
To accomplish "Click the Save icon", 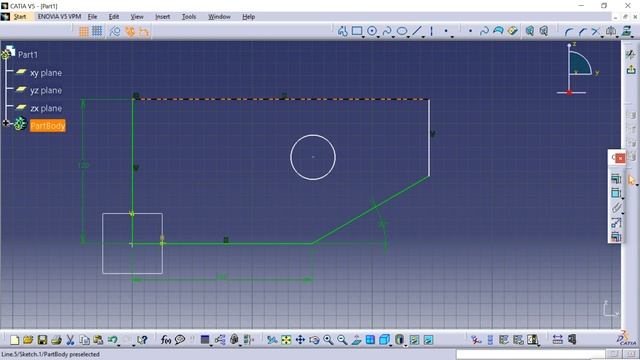I will pyautogui.click(x=42, y=340).
